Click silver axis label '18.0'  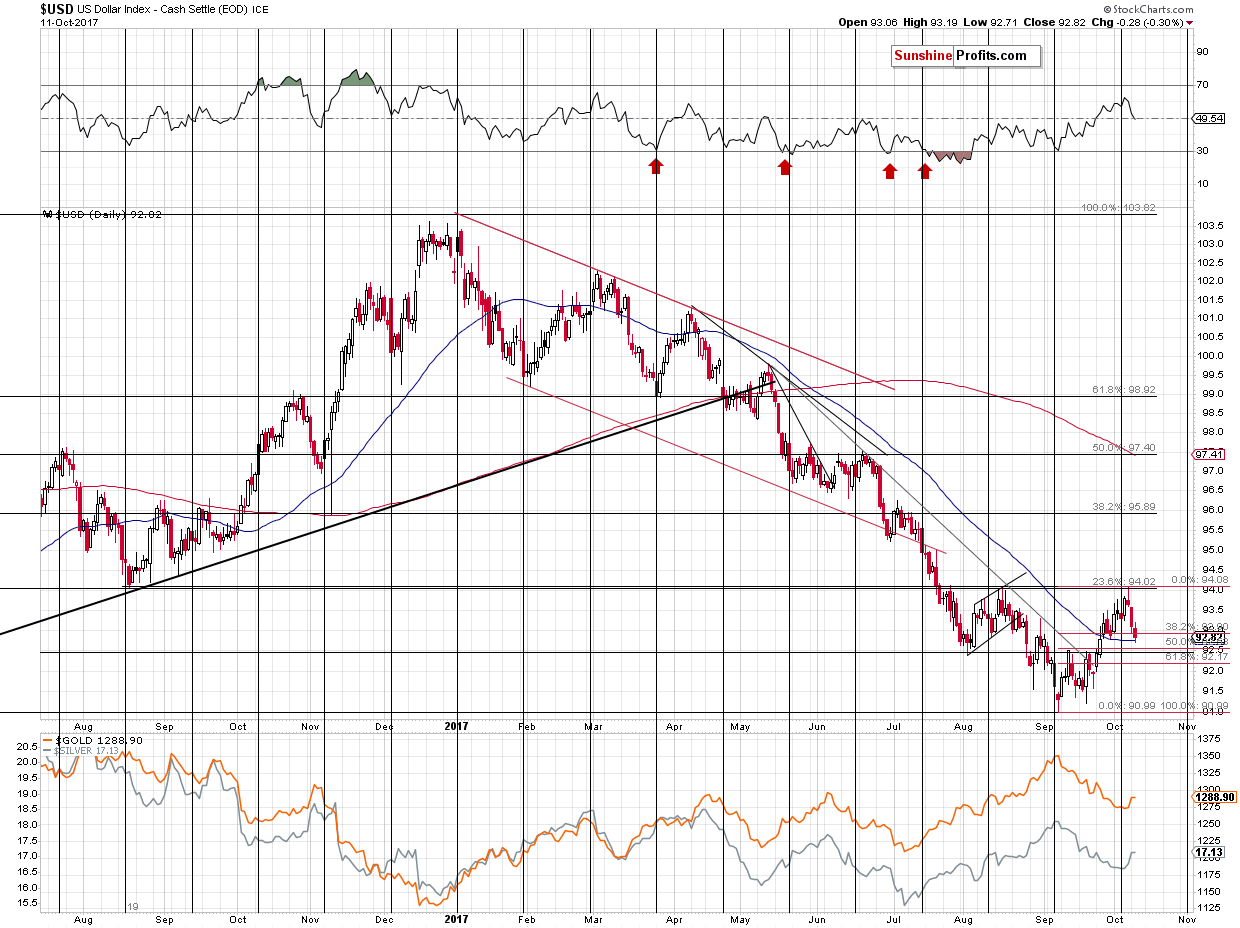[29, 824]
